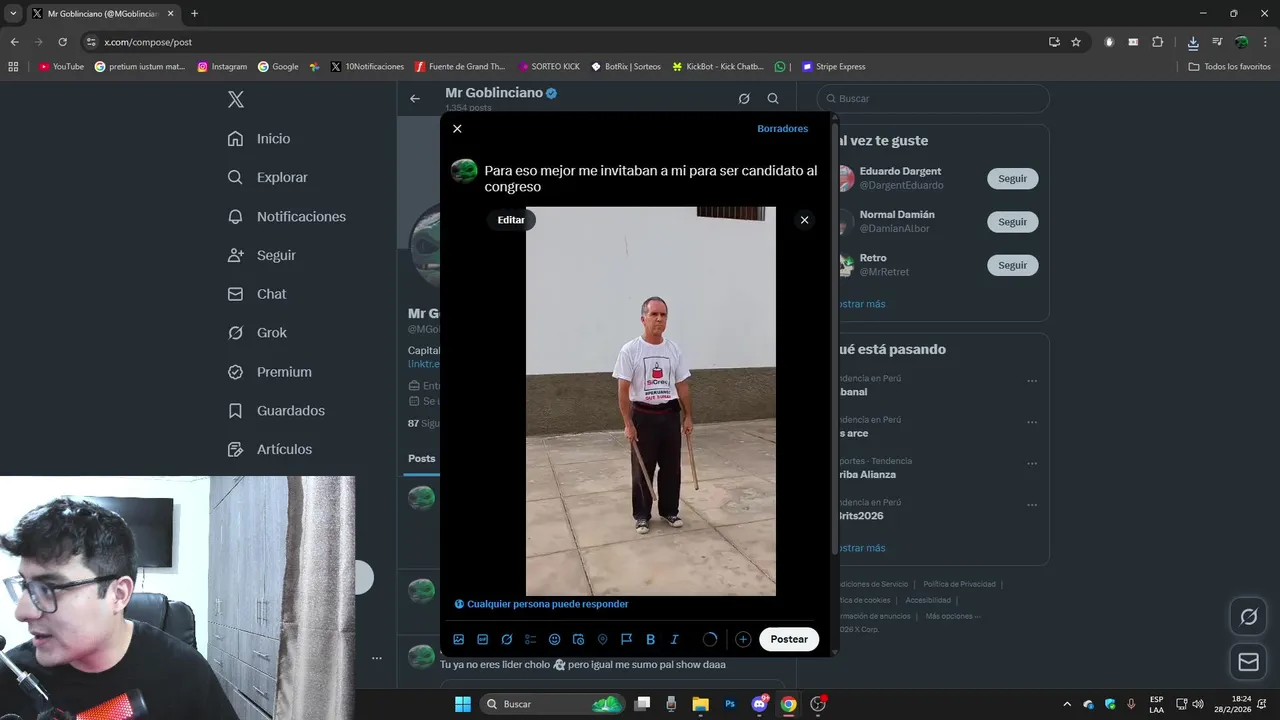Add another post to the thread
The height and width of the screenshot is (720, 1280).
[743, 639]
